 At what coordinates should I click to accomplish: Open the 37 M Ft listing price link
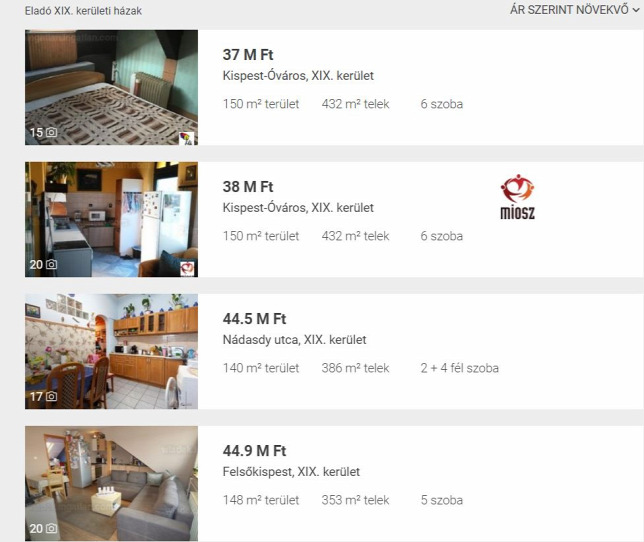coord(248,55)
